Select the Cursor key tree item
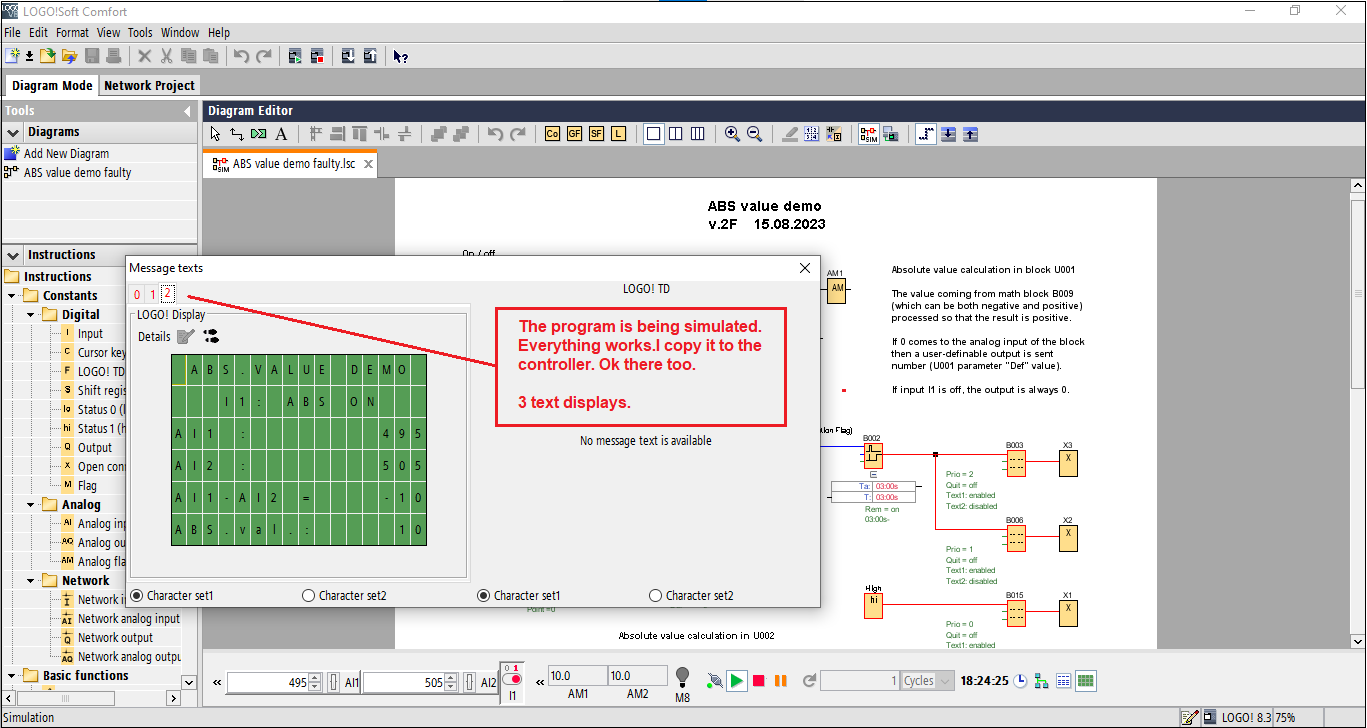 (102, 353)
